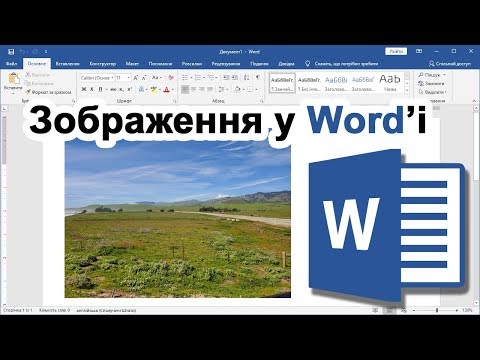The image size is (480, 360).
Task: Click the zoom slider in status bar
Action: [437, 310]
